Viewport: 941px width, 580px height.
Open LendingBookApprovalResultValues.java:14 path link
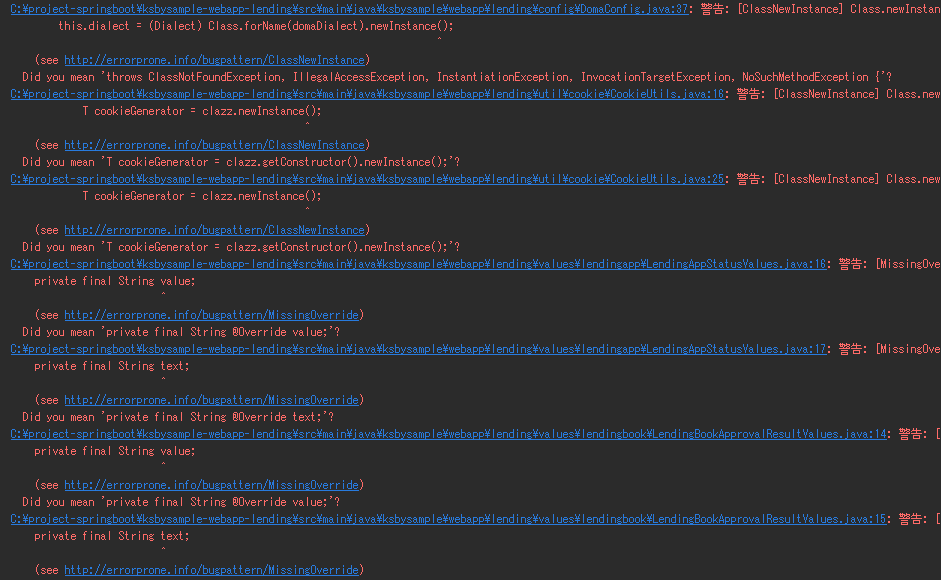click(448, 434)
